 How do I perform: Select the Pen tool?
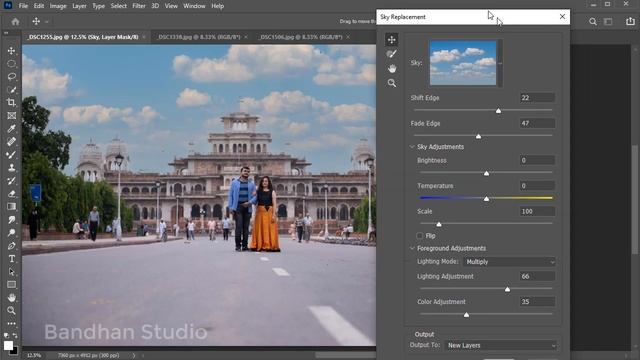tap(11, 246)
